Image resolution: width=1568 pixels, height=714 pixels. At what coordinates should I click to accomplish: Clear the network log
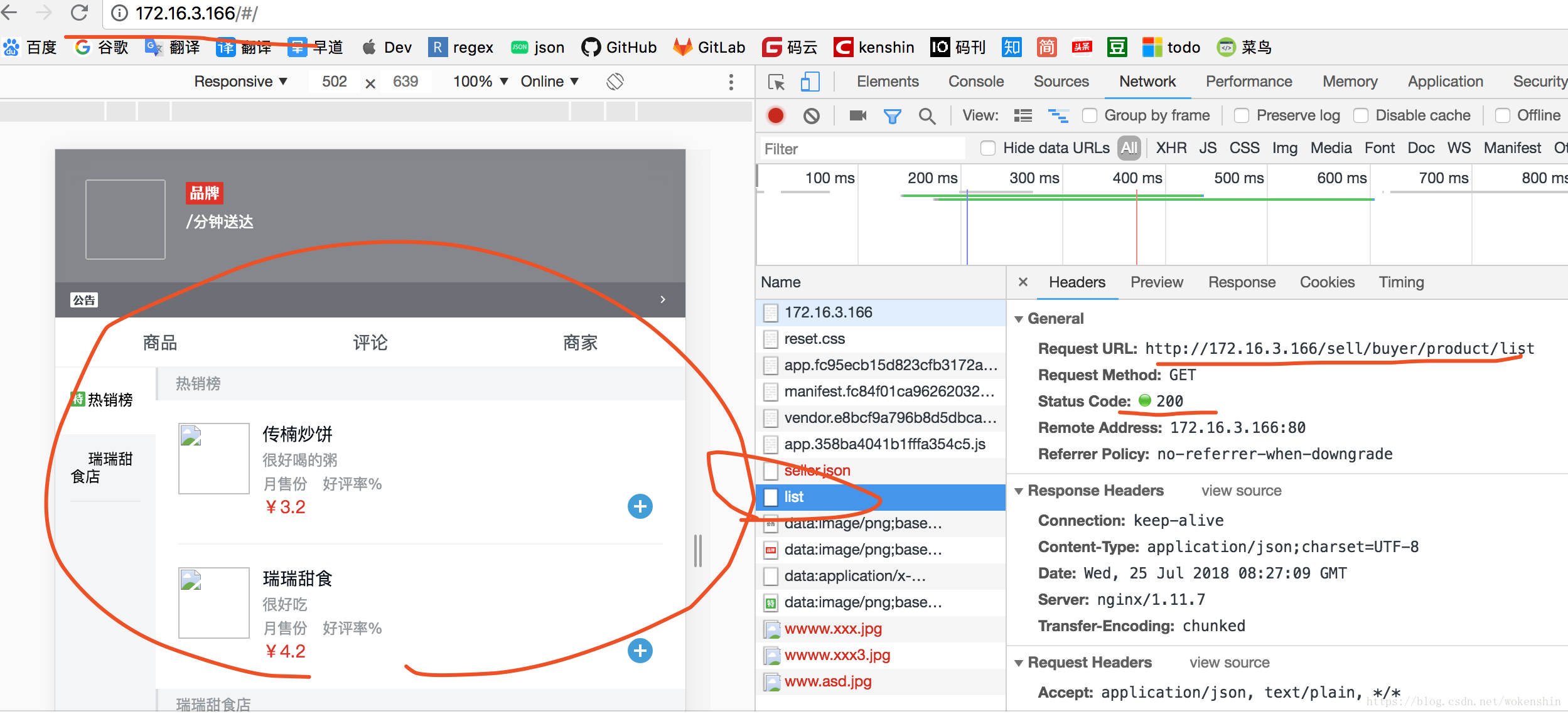coord(812,115)
